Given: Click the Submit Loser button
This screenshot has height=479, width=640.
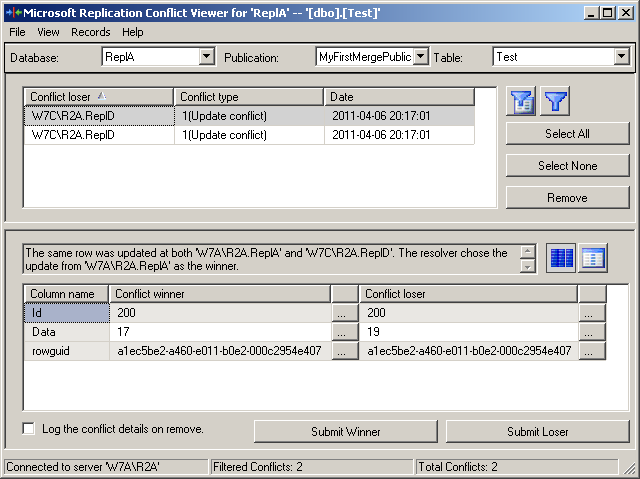Looking at the screenshot, I should (538, 432).
